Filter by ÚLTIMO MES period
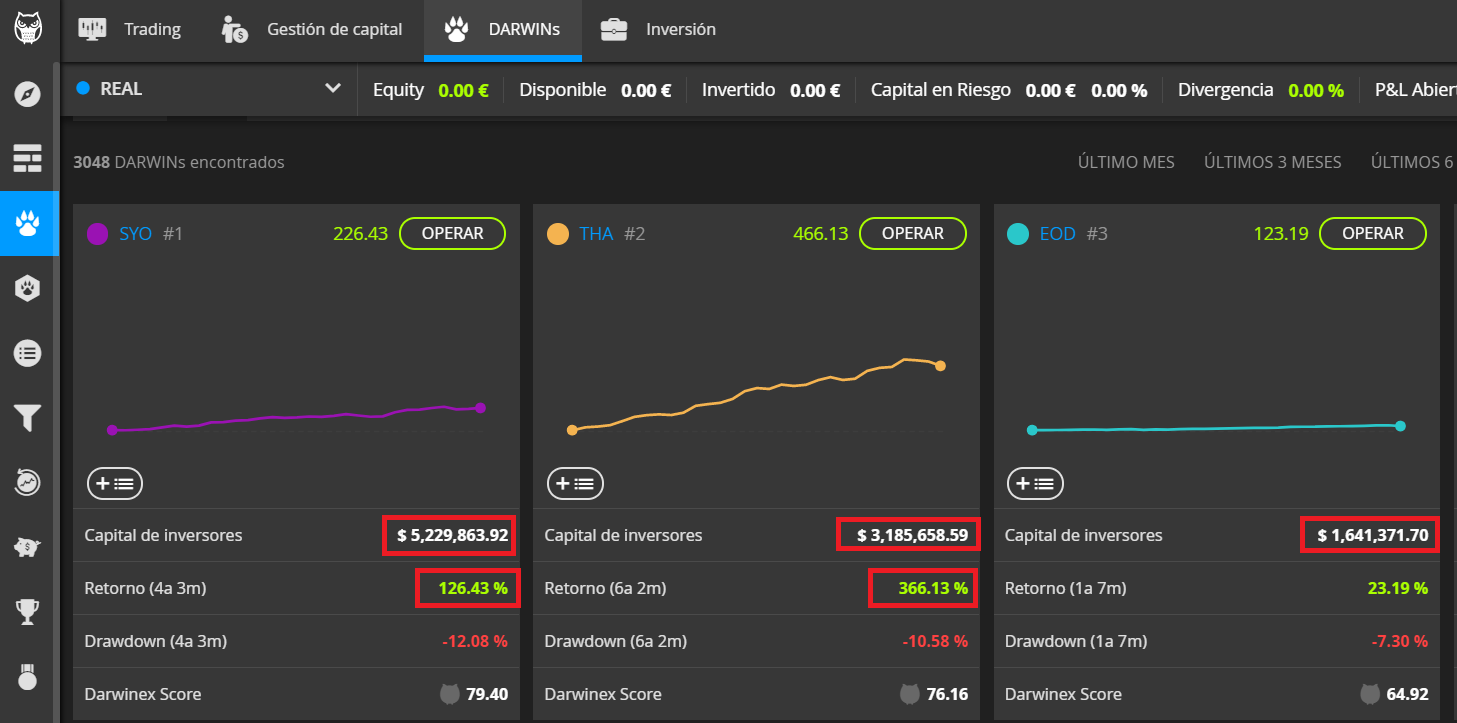Image resolution: width=1457 pixels, height=723 pixels. pos(1126,162)
